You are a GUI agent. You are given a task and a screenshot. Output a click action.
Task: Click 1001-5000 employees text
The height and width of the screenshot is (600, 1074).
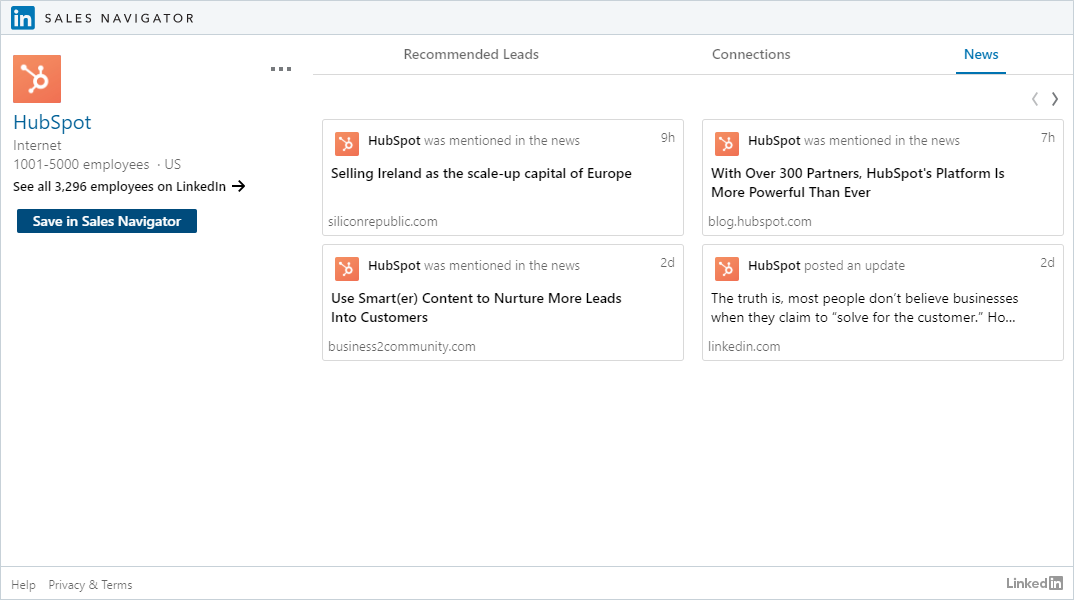[81, 164]
